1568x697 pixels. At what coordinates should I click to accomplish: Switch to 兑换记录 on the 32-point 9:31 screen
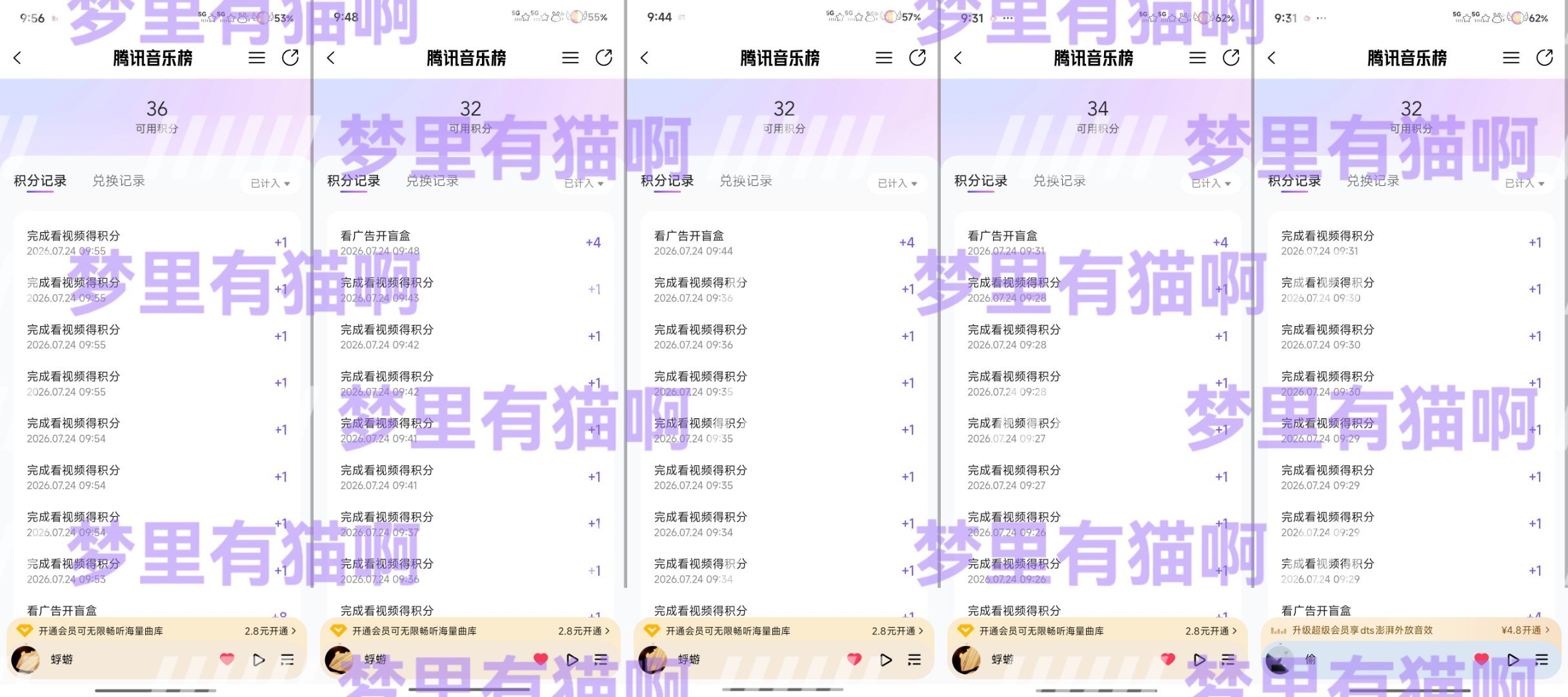1373,181
